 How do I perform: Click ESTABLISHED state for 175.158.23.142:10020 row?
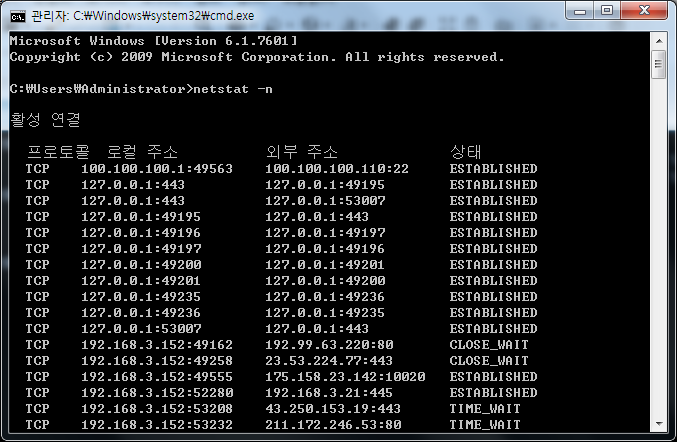click(494, 377)
